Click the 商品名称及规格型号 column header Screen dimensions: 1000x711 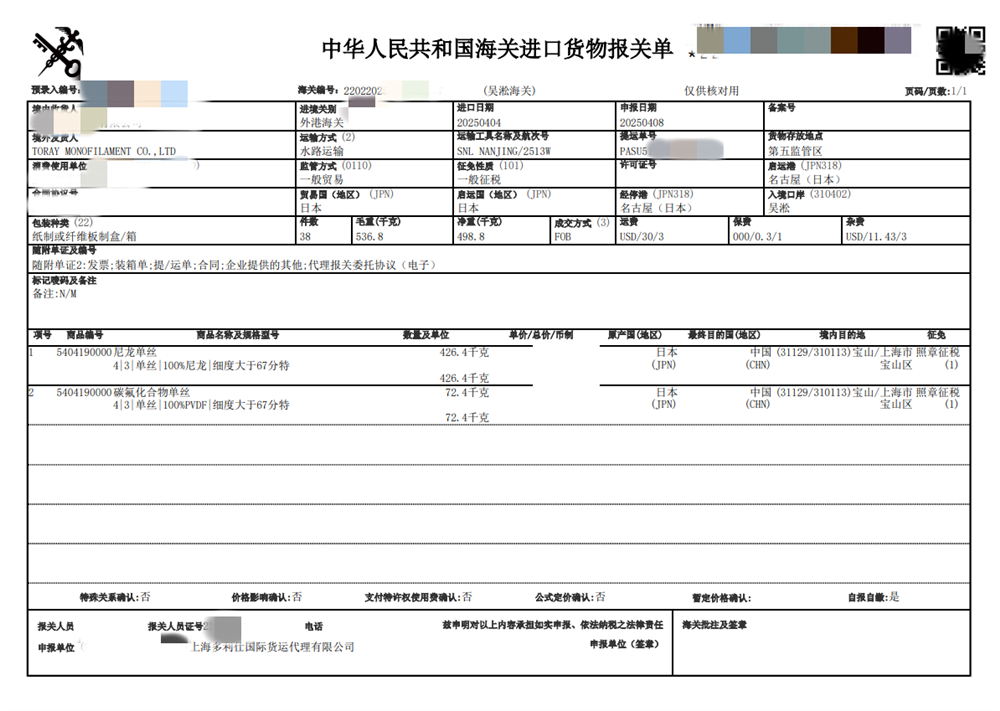coord(238,335)
